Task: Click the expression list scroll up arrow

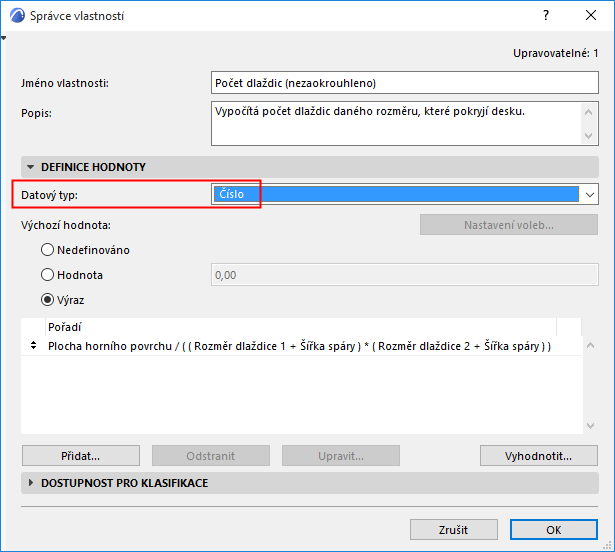Action: pos(590,346)
